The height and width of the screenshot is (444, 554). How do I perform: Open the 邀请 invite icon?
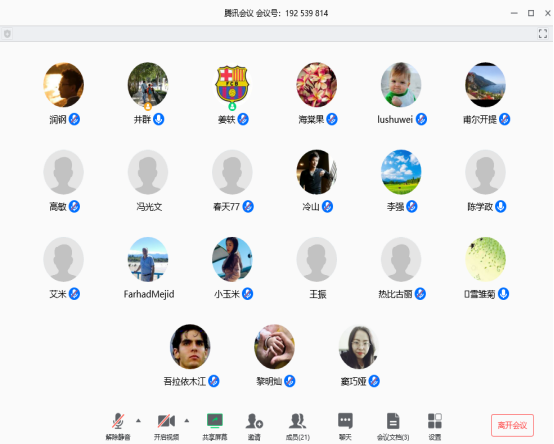point(254,427)
